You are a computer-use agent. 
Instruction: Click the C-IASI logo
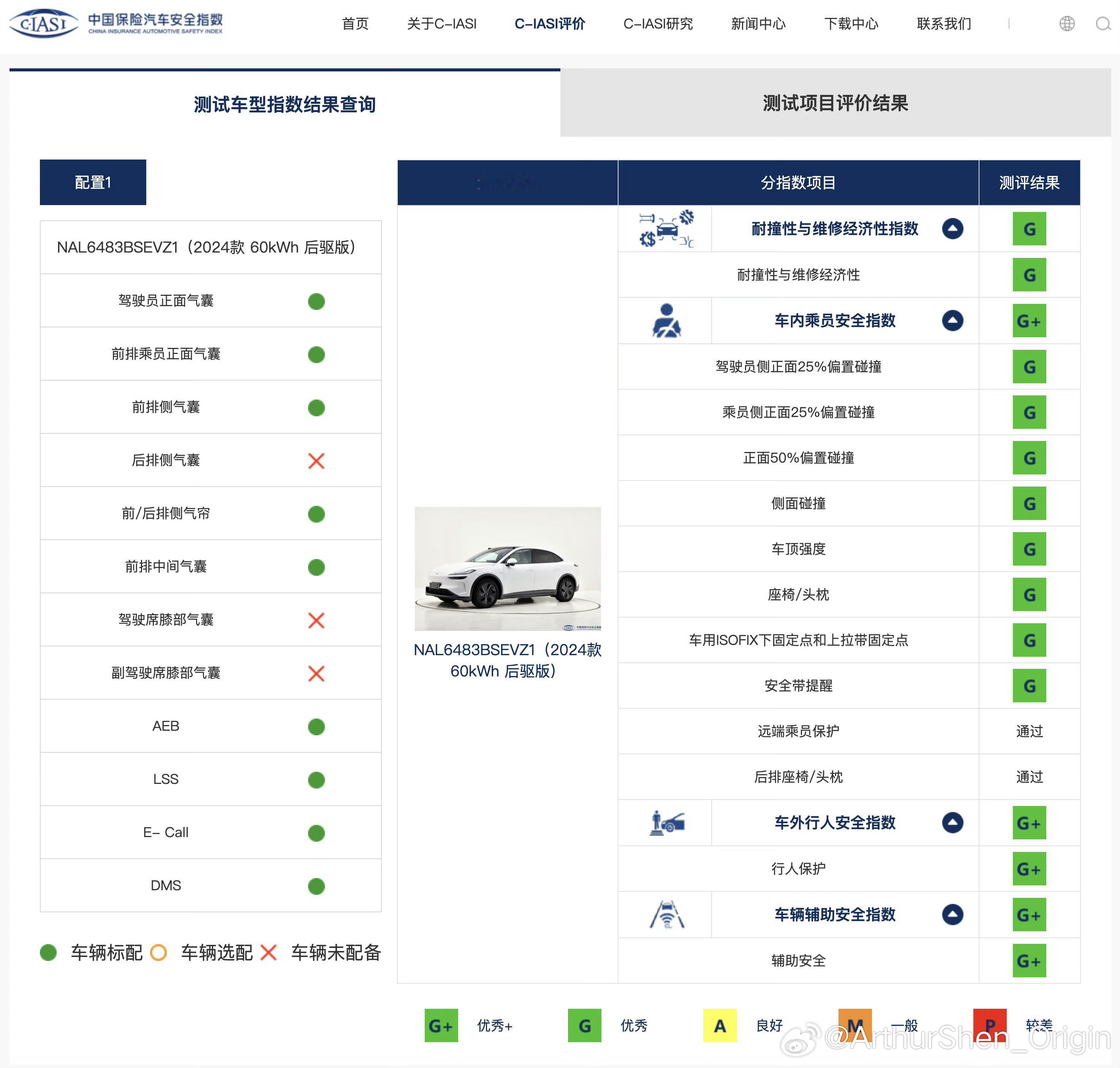[x=116, y=23]
